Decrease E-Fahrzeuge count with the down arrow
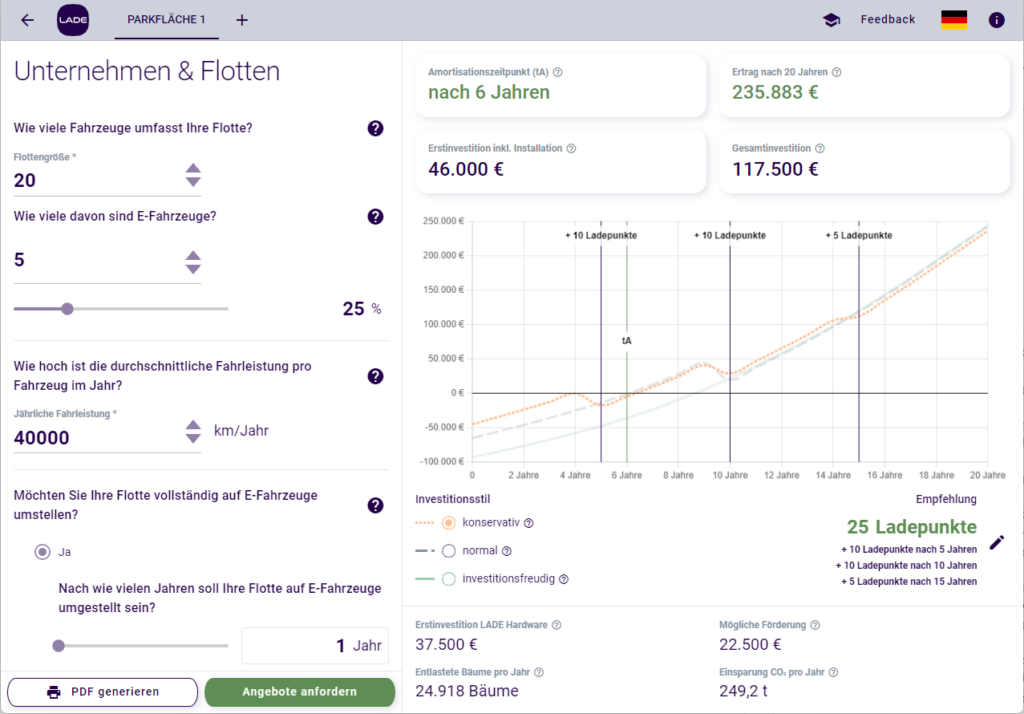This screenshot has height=714, width=1024. click(193, 269)
